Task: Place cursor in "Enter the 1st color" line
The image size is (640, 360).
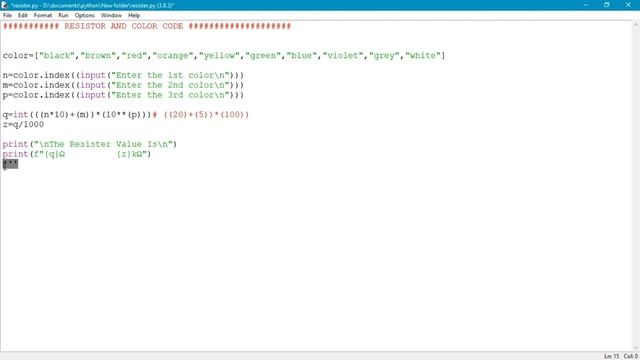Action: click(x=123, y=75)
